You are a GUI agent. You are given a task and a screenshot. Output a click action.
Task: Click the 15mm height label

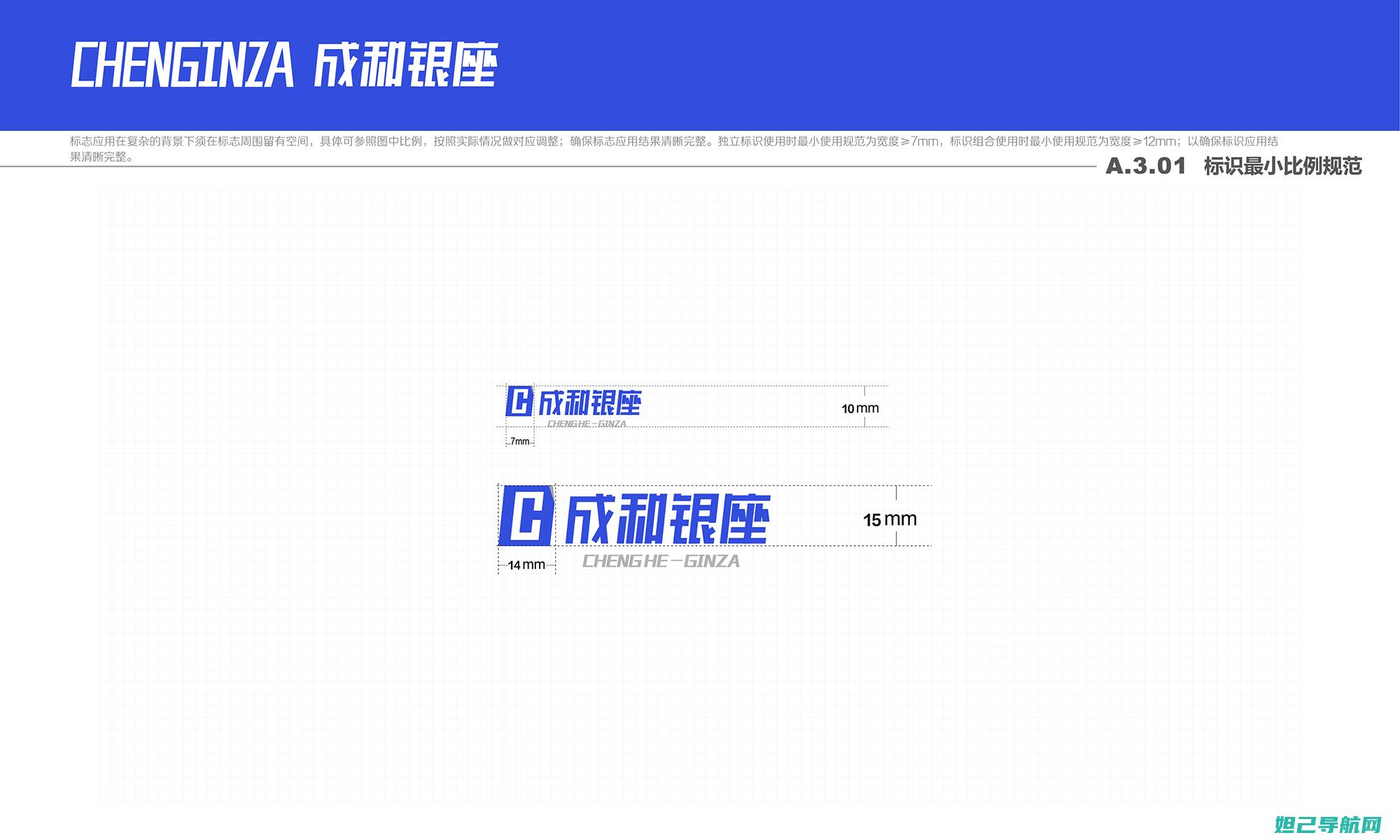coord(890,519)
